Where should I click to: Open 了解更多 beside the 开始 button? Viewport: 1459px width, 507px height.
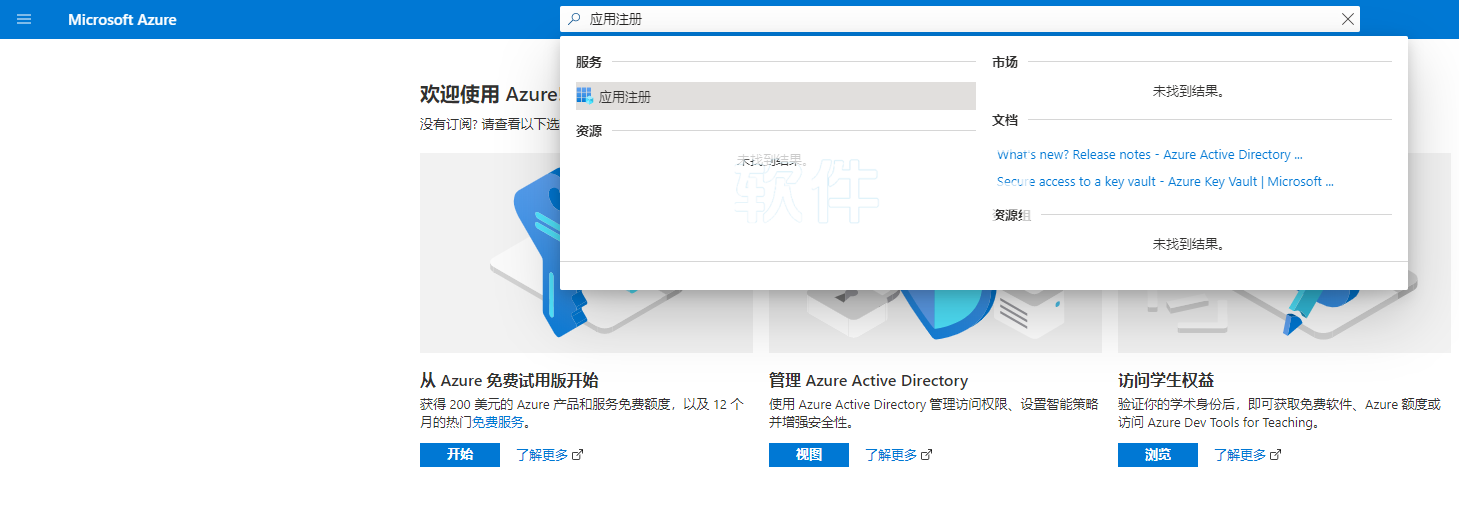pyautogui.click(x=542, y=455)
